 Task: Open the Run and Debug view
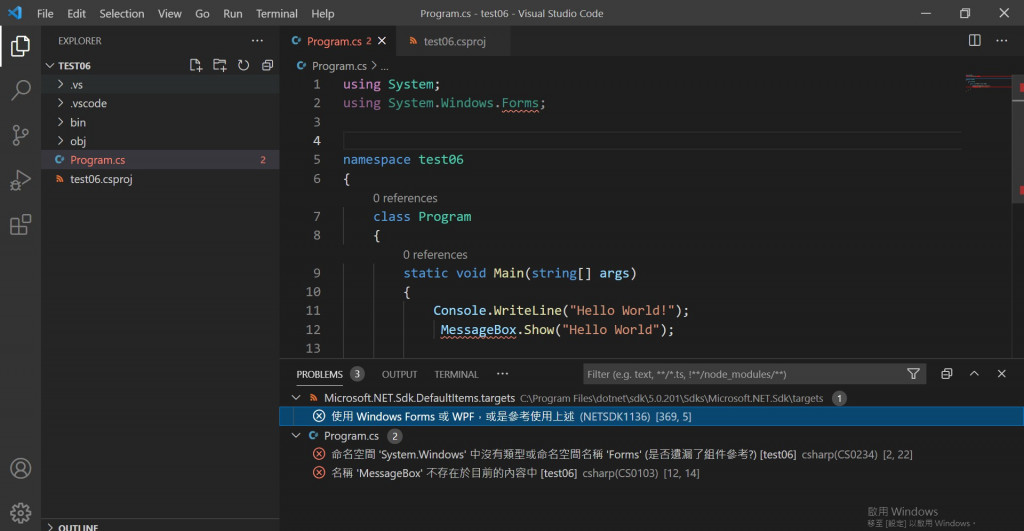tap(20, 181)
